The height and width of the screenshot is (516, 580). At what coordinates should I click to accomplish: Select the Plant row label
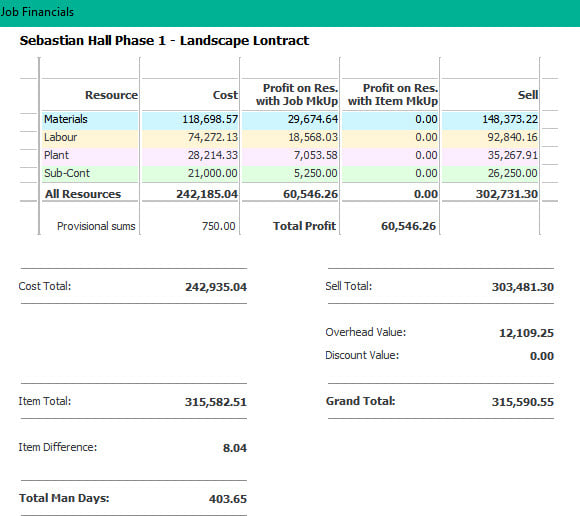pyautogui.click(x=57, y=155)
